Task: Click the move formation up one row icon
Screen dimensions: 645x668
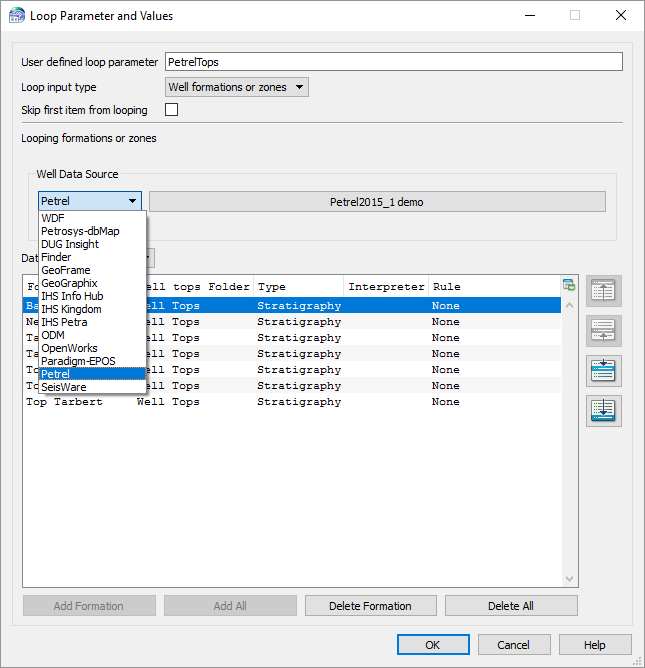Action: pyautogui.click(x=604, y=331)
